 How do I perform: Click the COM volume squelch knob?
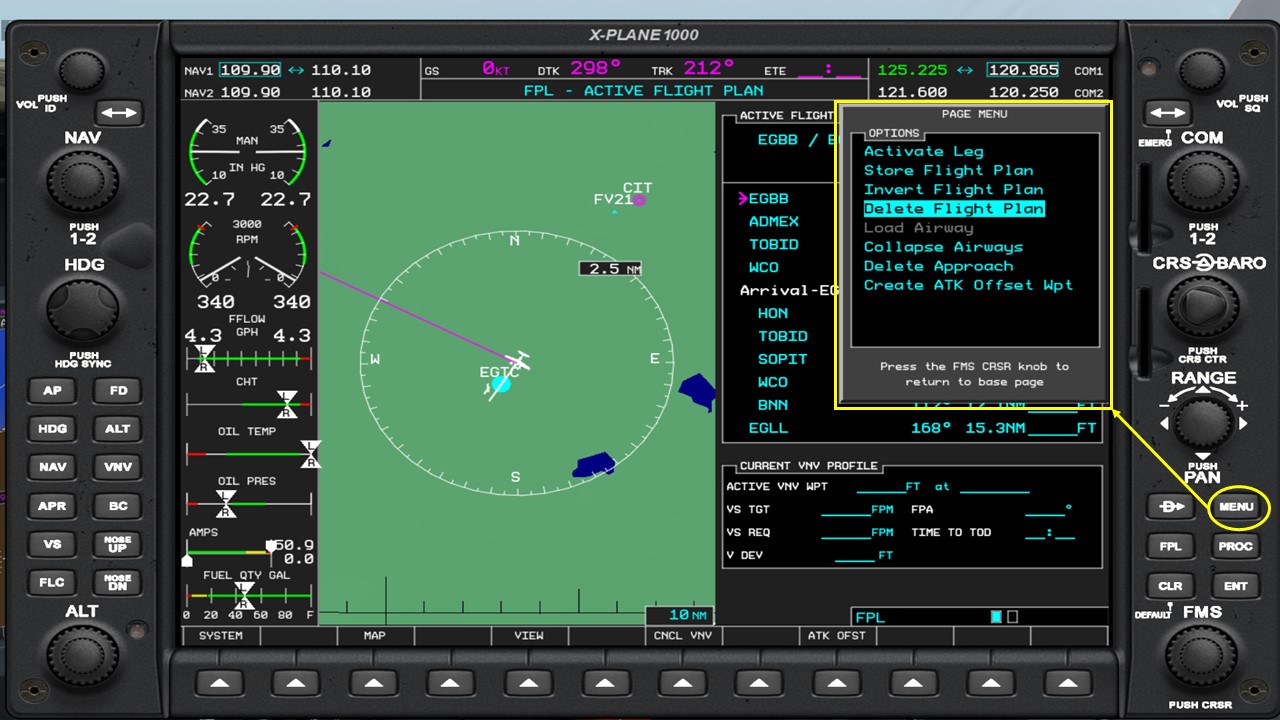point(1203,72)
